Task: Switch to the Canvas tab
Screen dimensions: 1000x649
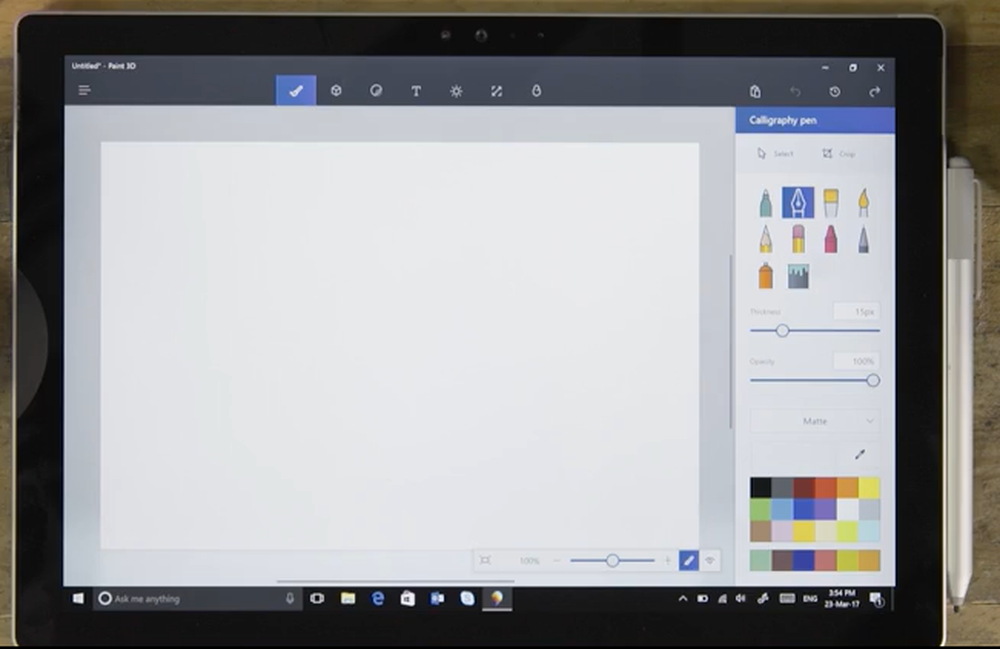Action: pyautogui.click(x=496, y=91)
